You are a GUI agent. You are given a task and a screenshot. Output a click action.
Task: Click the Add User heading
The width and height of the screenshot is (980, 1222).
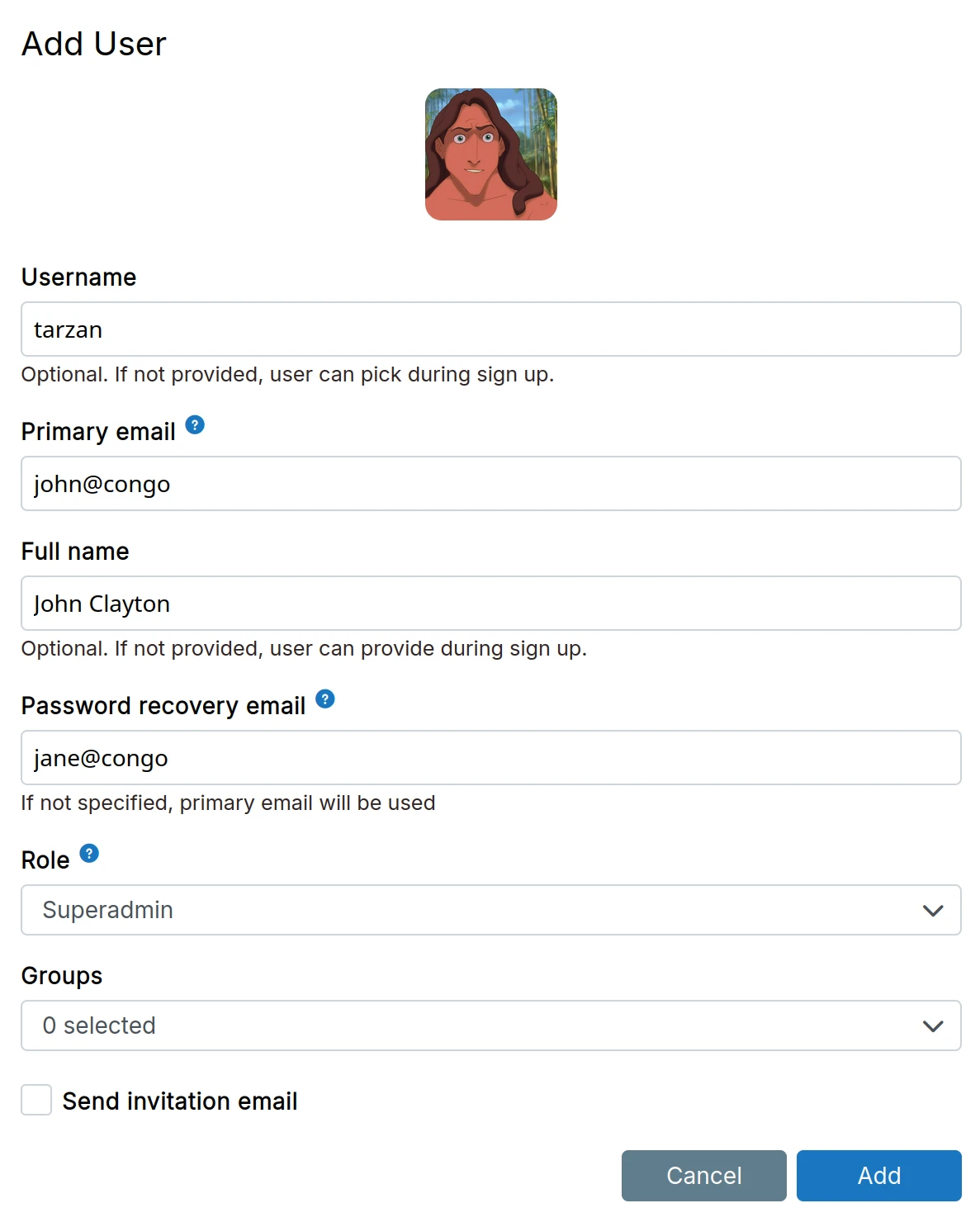(x=93, y=44)
